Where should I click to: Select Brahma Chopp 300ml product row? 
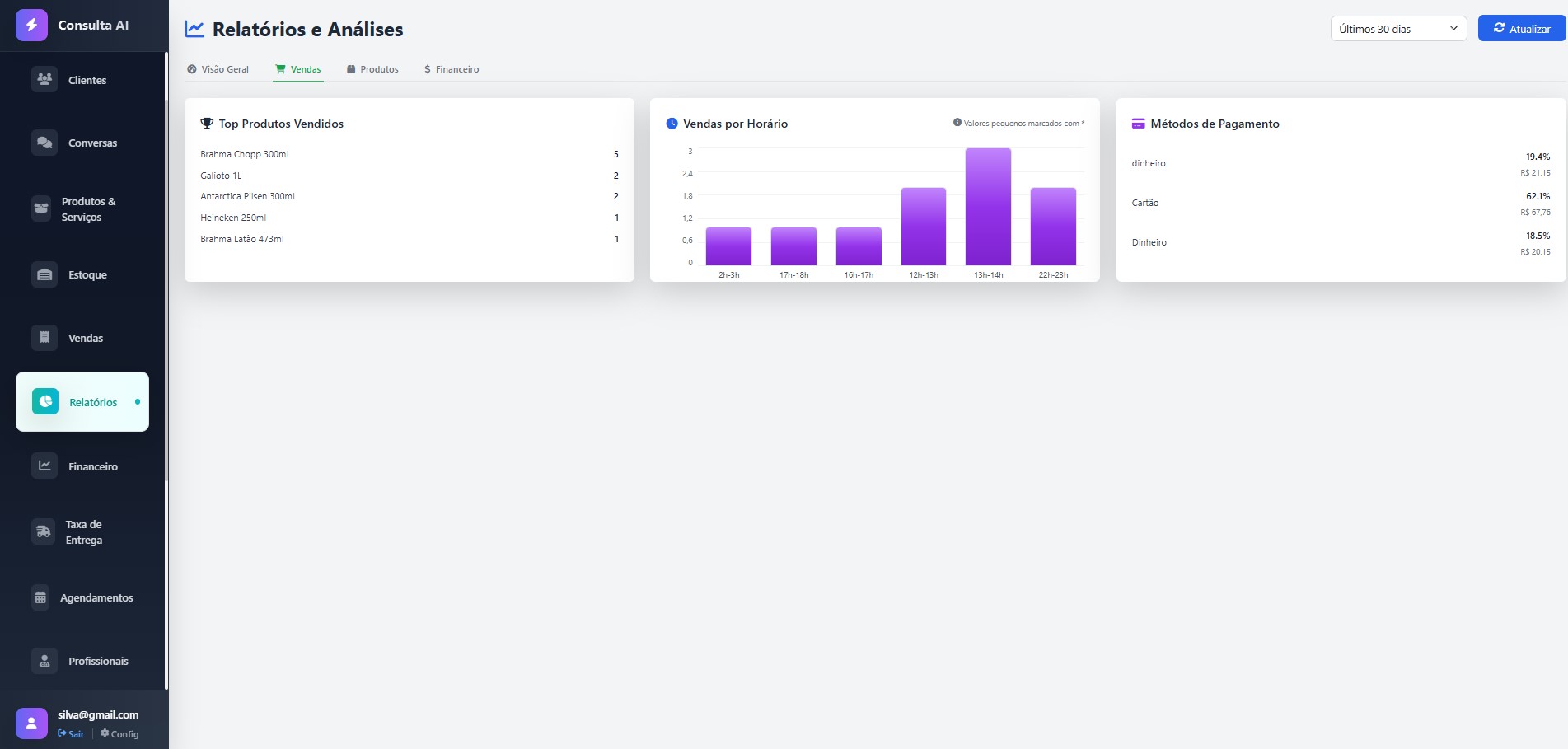click(x=409, y=154)
